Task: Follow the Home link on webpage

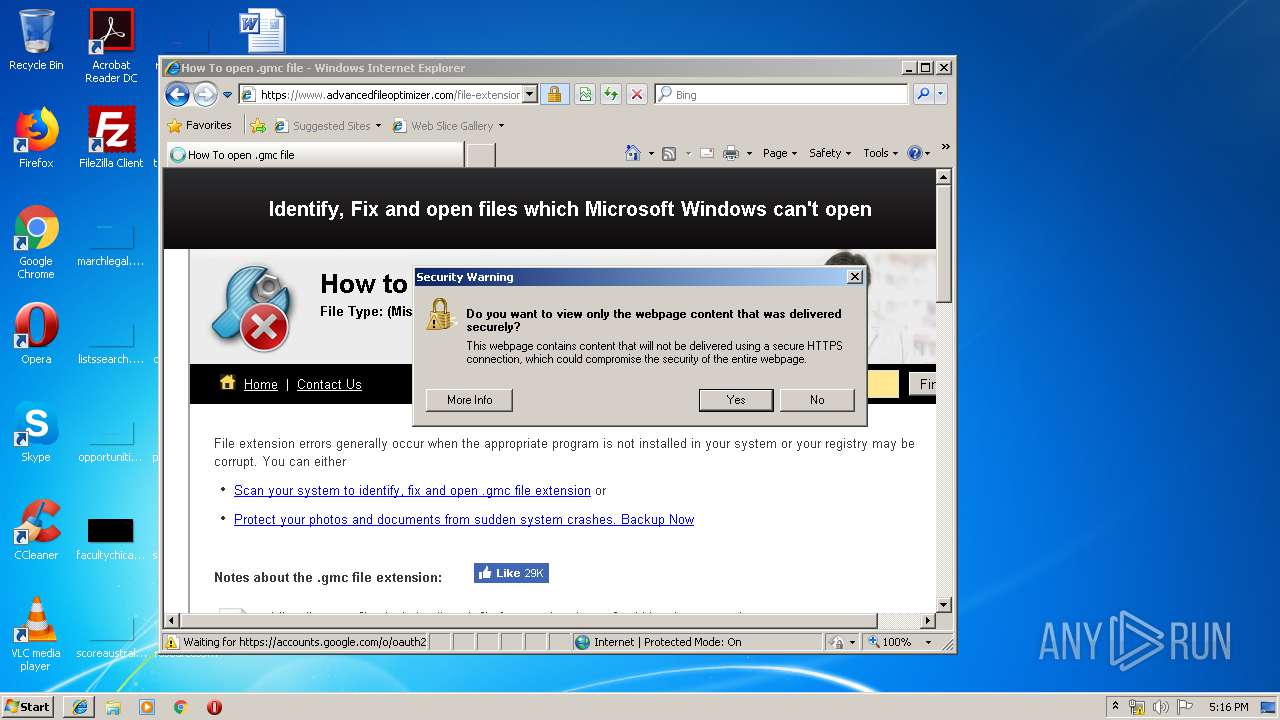Action: click(x=261, y=384)
